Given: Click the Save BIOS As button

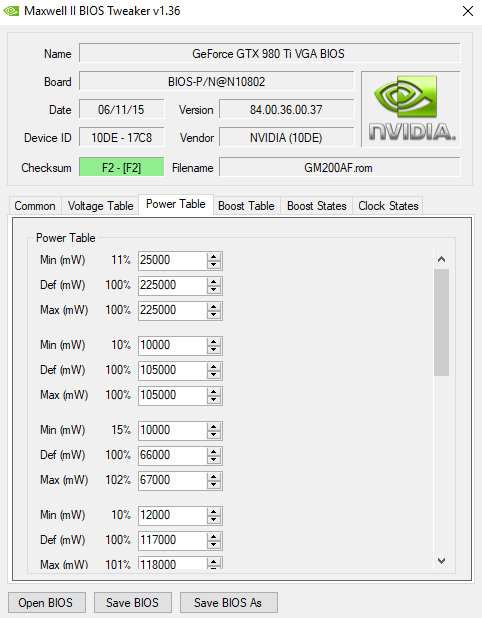Looking at the screenshot, I should coord(228,603).
